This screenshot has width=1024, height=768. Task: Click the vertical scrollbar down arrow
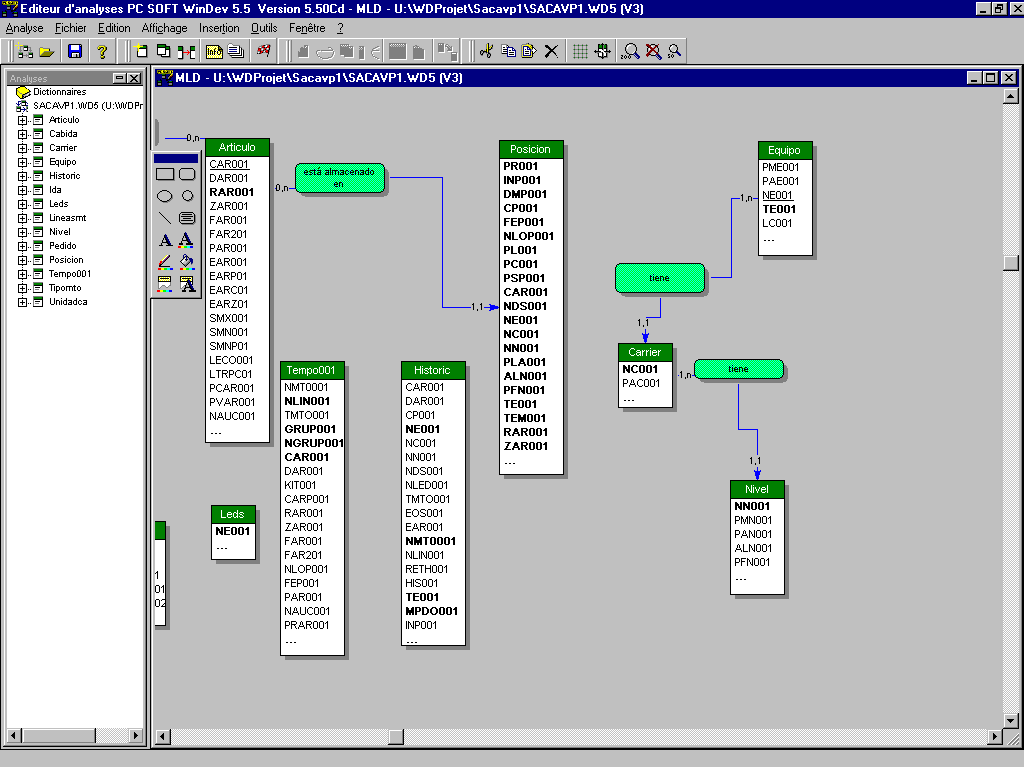click(1010, 721)
